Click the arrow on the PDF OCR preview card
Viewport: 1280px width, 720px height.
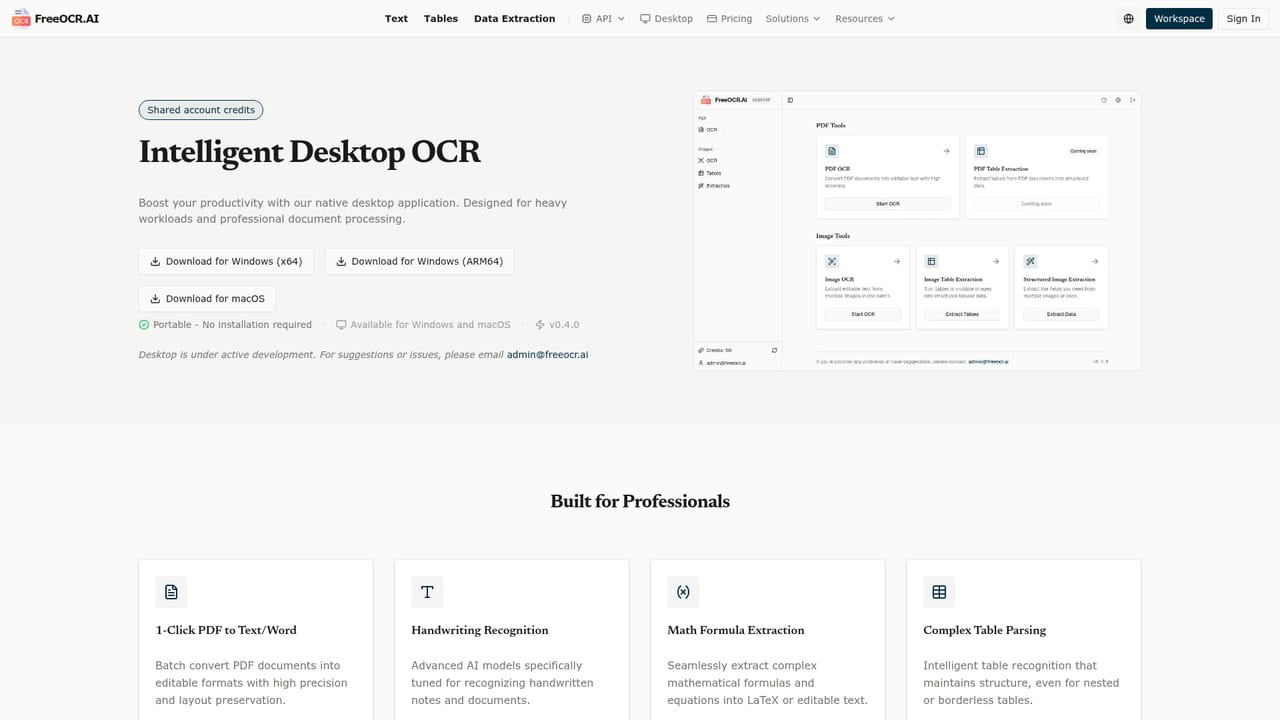tap(946, 151)
